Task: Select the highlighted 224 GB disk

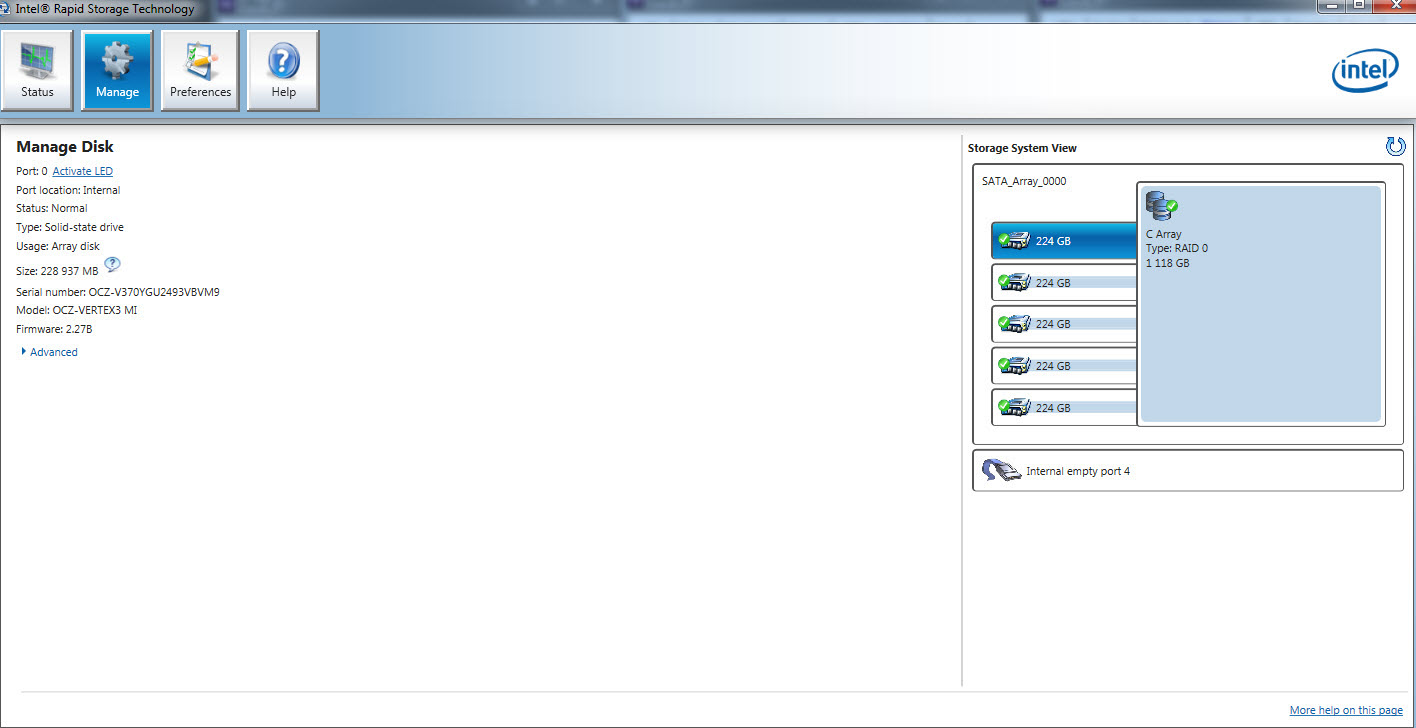Action: 1064,241
